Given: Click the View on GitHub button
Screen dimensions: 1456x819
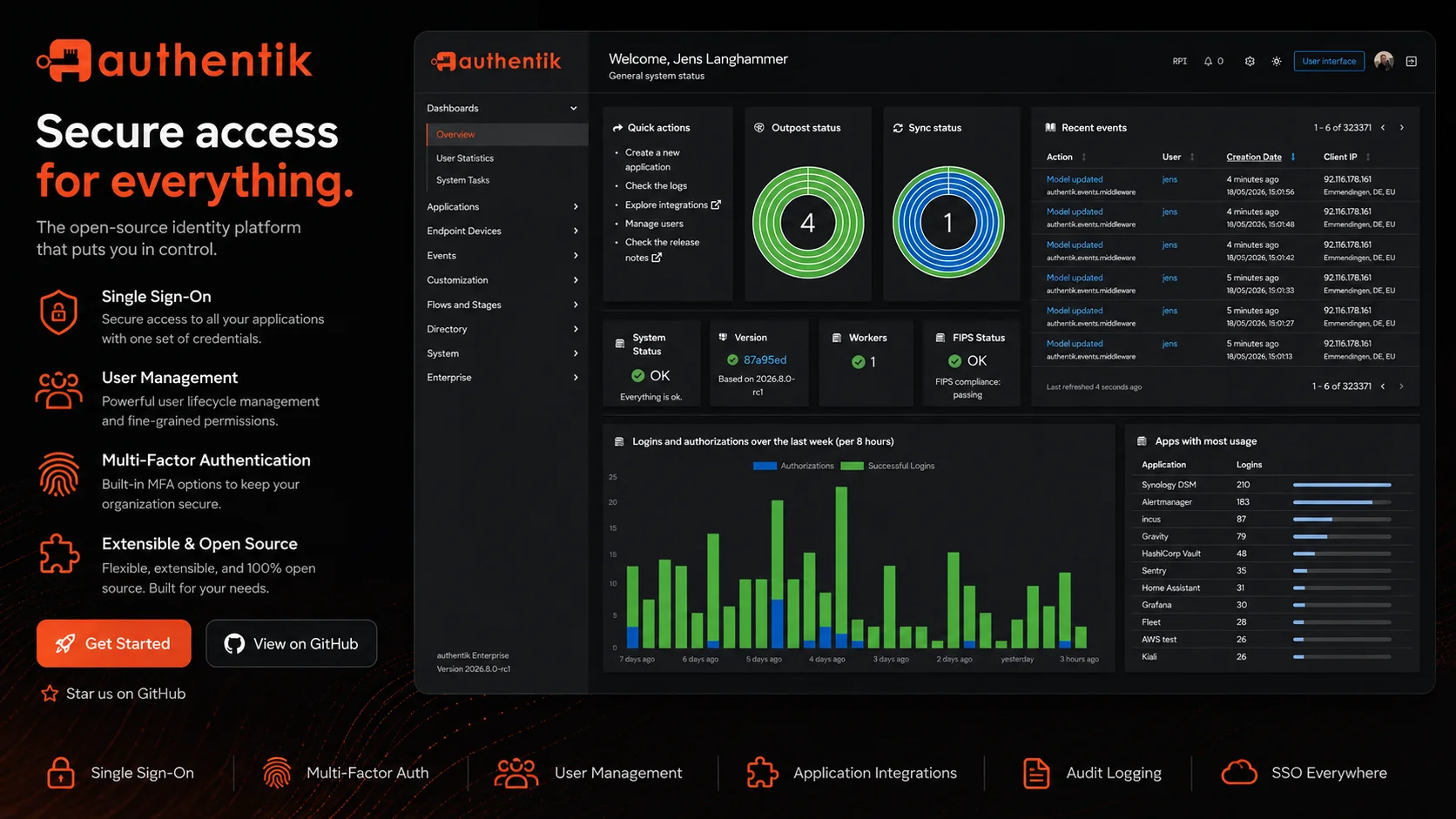Looking at the screenshot, I should pyautogui.click(x=292, y=643).
